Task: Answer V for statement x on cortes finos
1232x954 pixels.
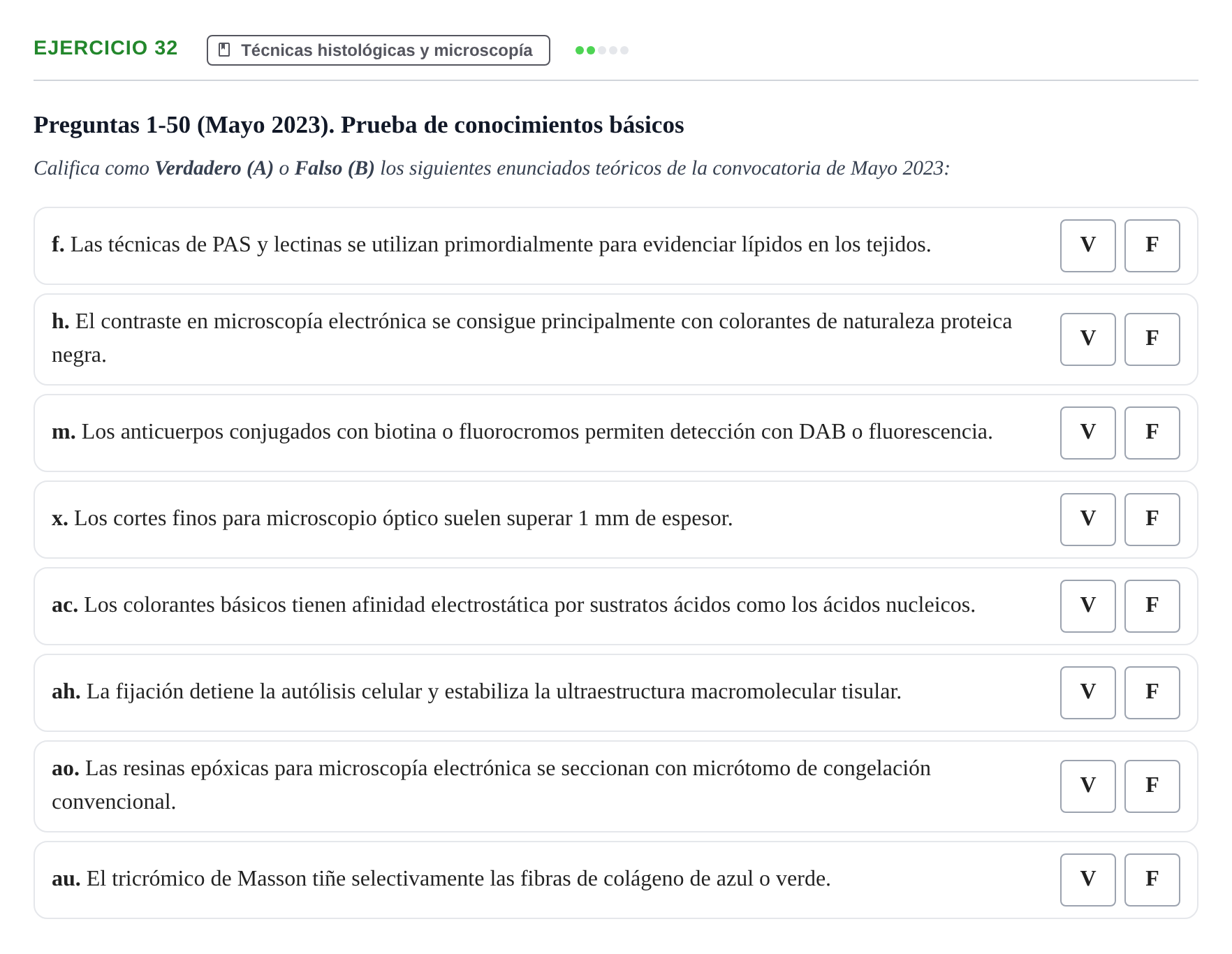Action: pyautogui.click(x=1087, y=520)
